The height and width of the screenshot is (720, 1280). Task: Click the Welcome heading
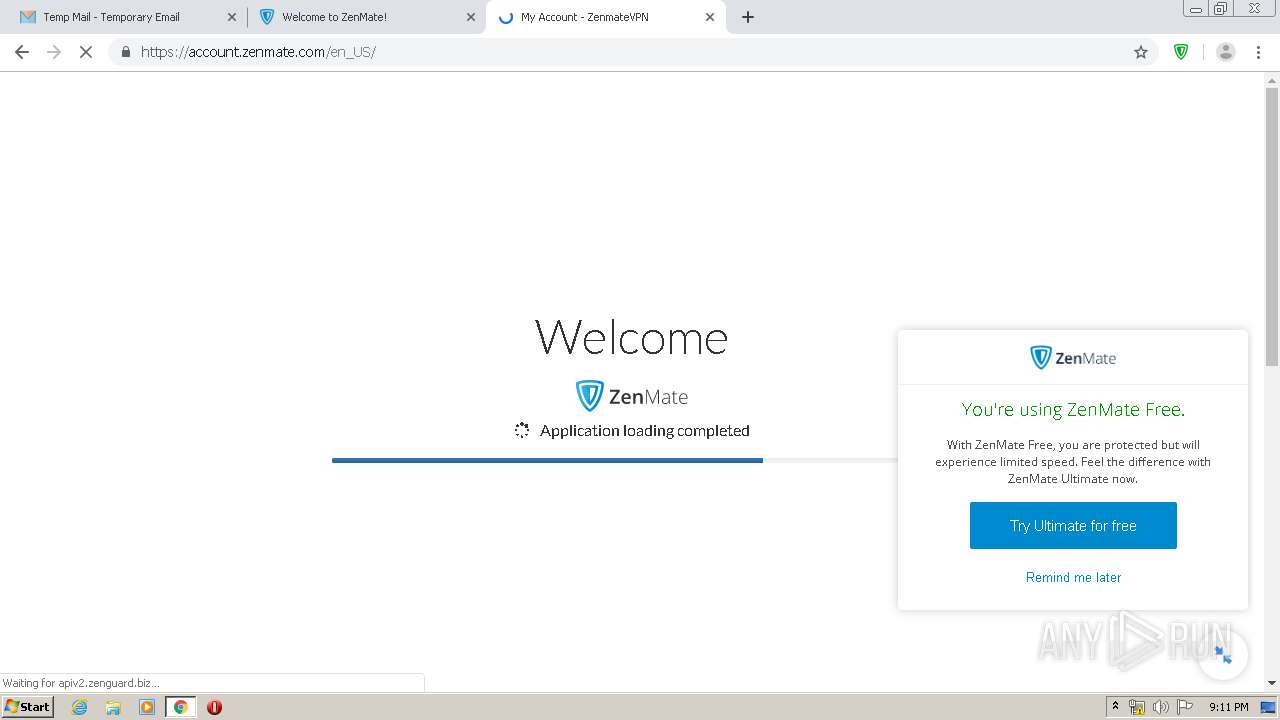pyautogui.click(x=632, y=337)
